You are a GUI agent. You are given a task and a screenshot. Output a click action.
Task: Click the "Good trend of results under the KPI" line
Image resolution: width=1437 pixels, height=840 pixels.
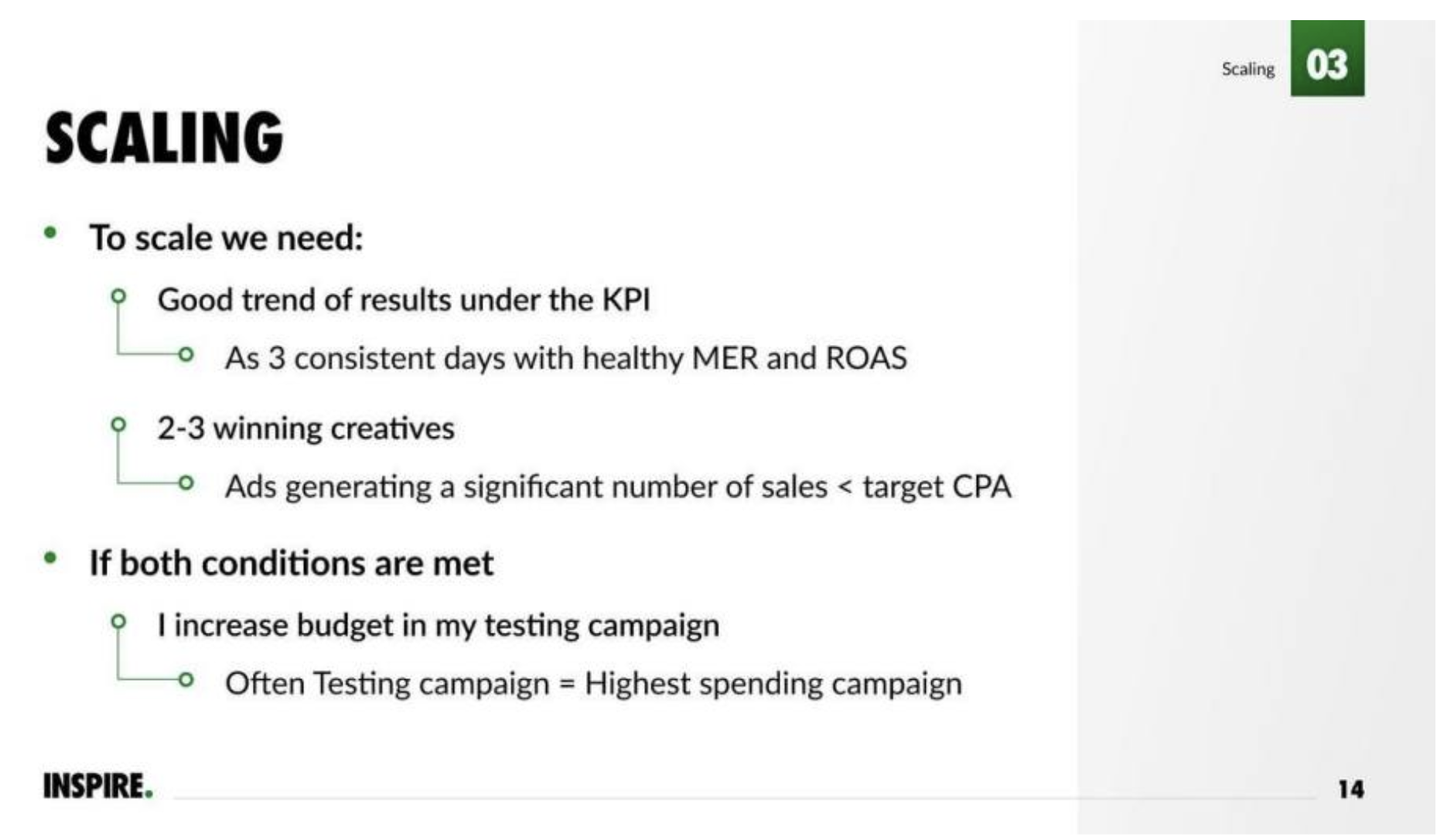pyautogui.click(x=403, y=300)
